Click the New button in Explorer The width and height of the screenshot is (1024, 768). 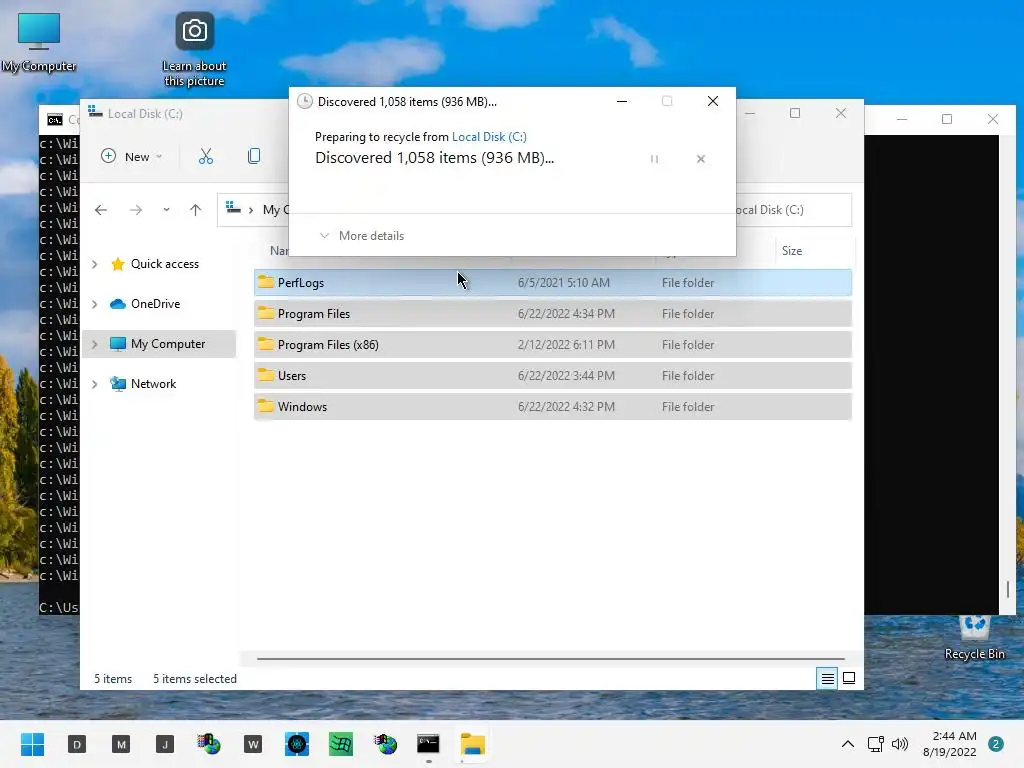coord(132,156)
